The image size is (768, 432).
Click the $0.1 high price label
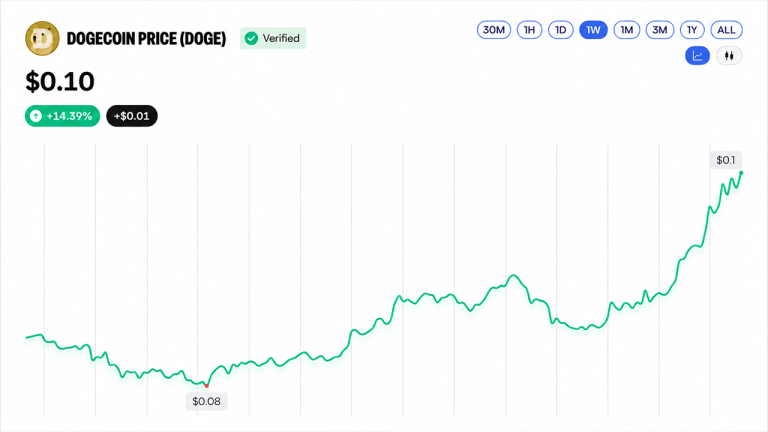coord(725,160)
